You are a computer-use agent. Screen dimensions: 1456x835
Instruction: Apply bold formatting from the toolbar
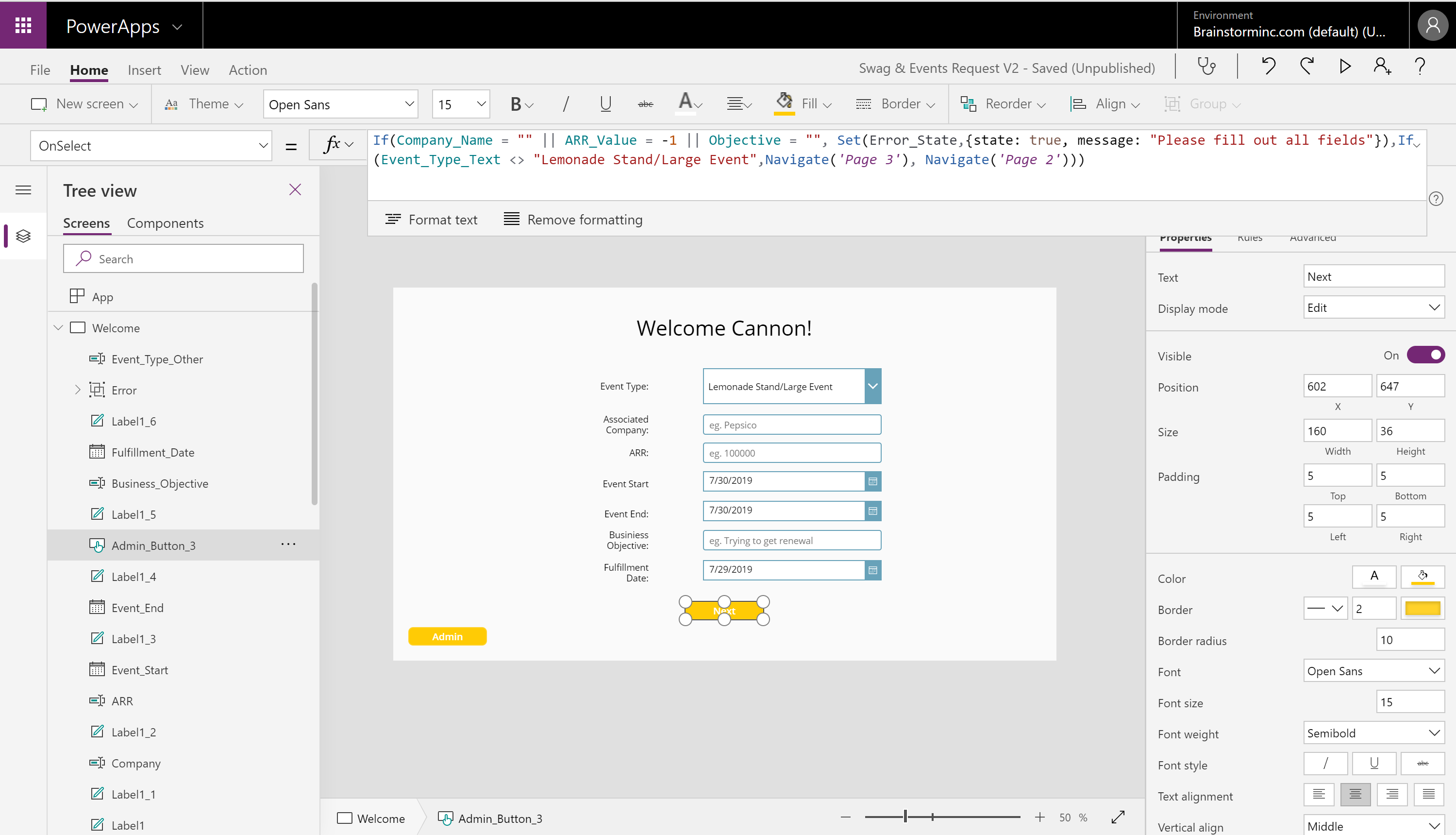point(516,104)
